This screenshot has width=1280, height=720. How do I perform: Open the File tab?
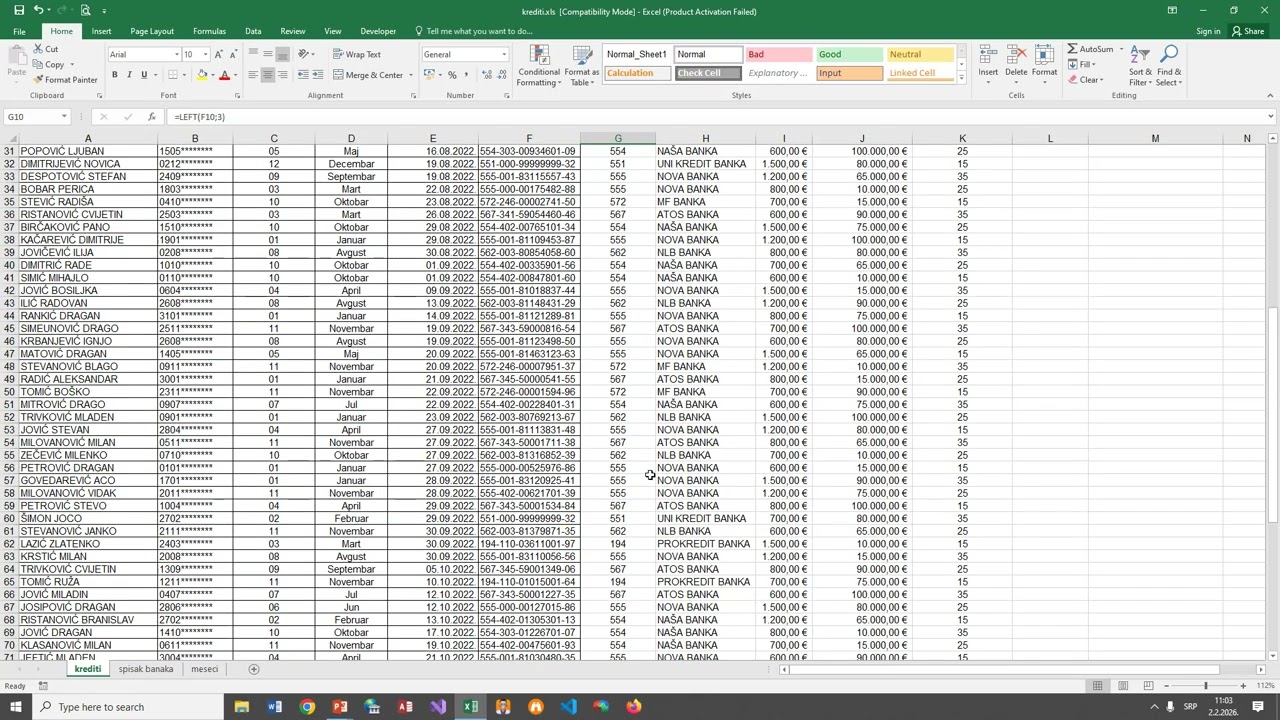pyautogui.click(x=19, y=31)
